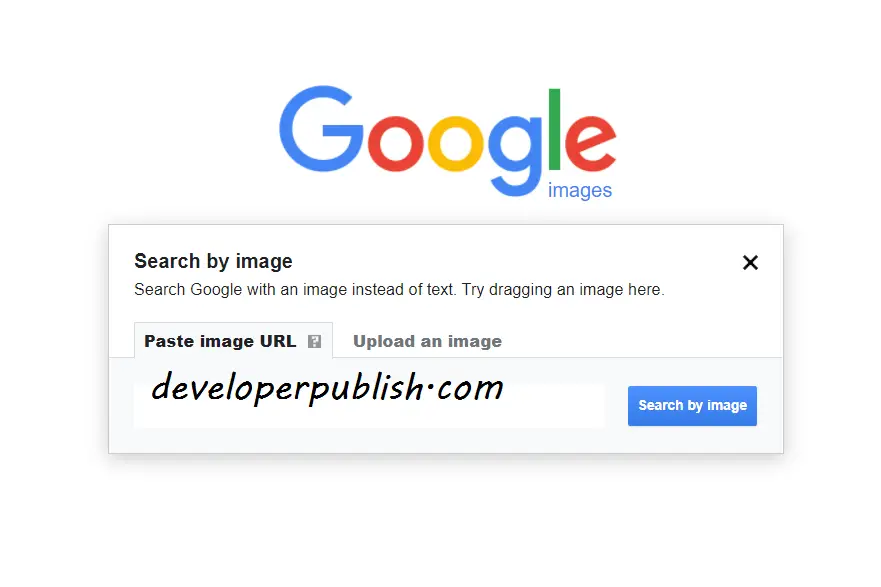Switch to the Upload an image tab
Viewport: 881px width, 587px height.
coord(427,341)
